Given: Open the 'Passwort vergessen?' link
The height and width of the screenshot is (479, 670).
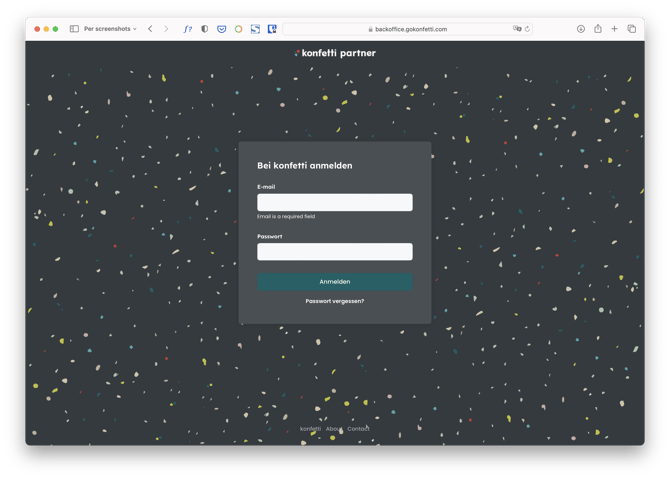Looking at the screenshot, I should (334, 300).
